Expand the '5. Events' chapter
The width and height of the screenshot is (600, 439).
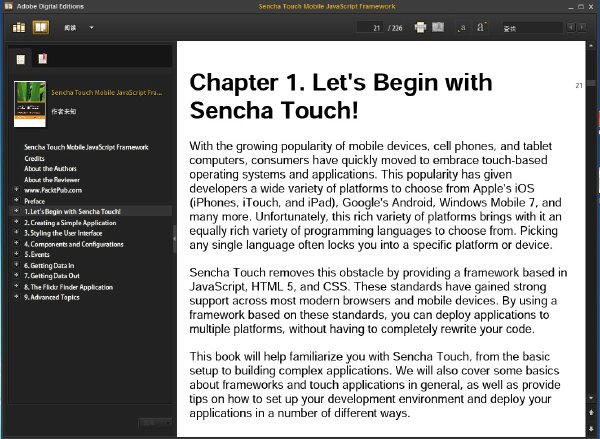[x=16, y=253]
